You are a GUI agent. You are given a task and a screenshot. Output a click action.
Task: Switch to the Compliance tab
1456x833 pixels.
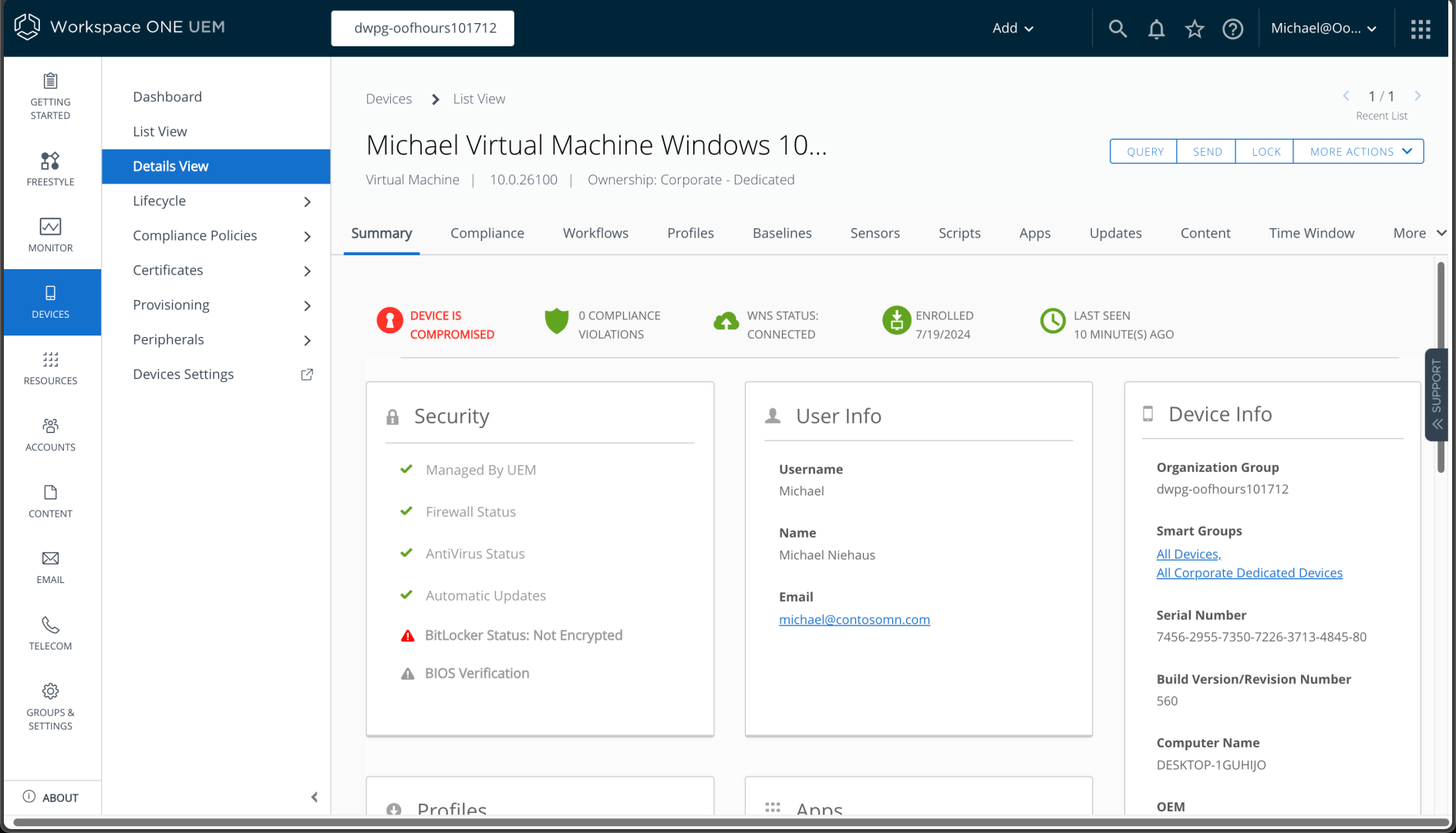pyautogui.click(x=487, y=233)
